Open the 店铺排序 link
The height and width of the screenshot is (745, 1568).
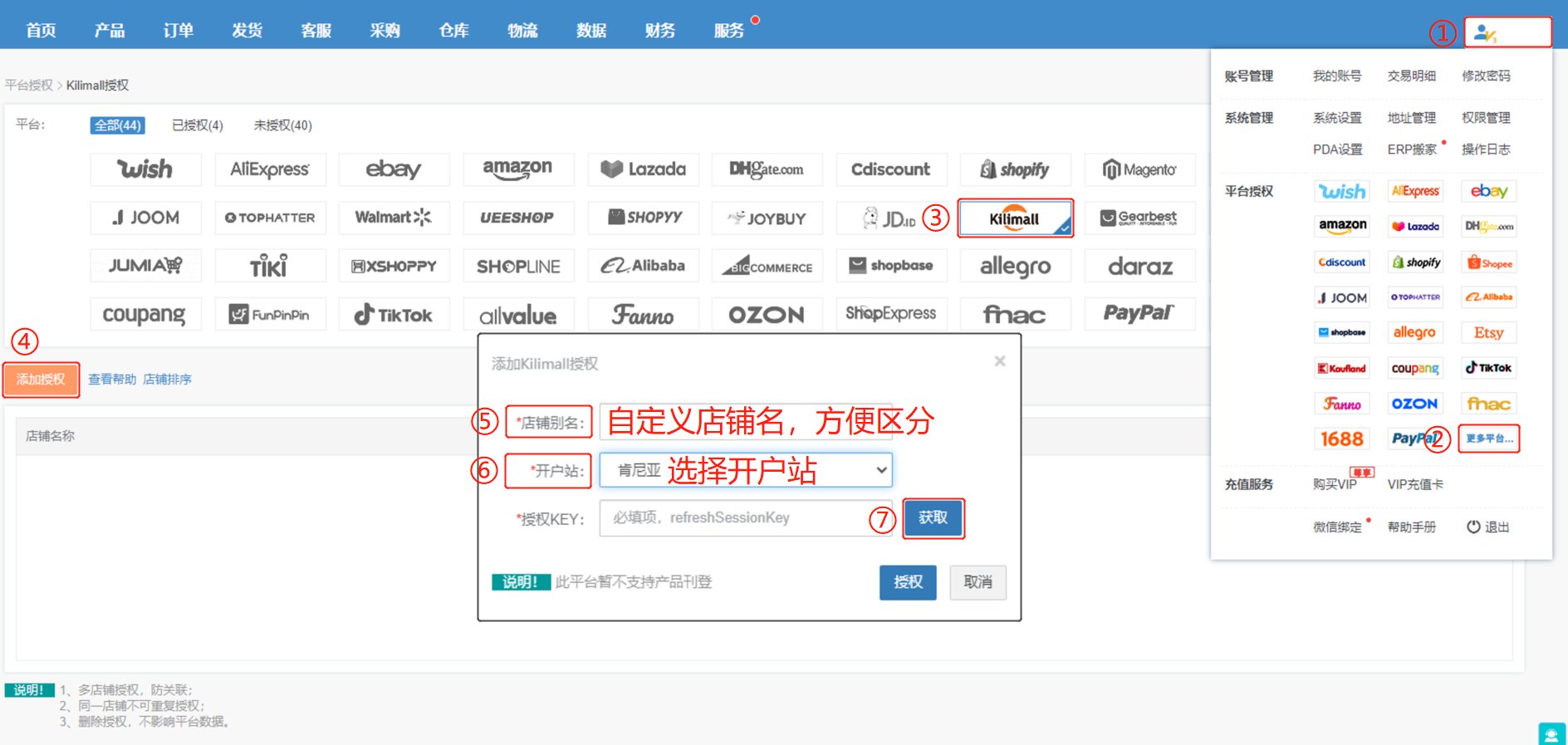click(x=167, y=380)
